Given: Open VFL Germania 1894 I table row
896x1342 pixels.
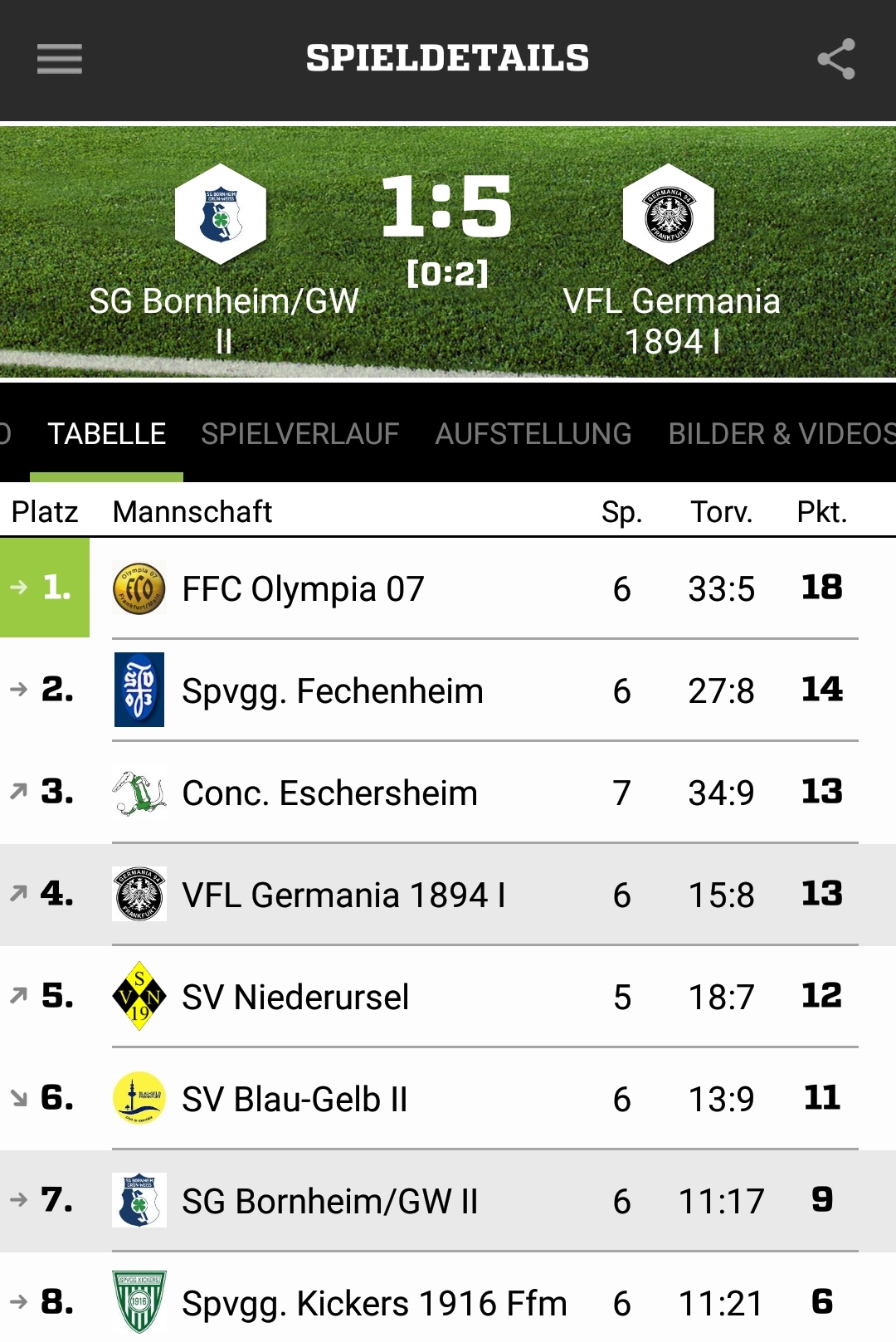Looking at the screenshot, I should point(448,894).
